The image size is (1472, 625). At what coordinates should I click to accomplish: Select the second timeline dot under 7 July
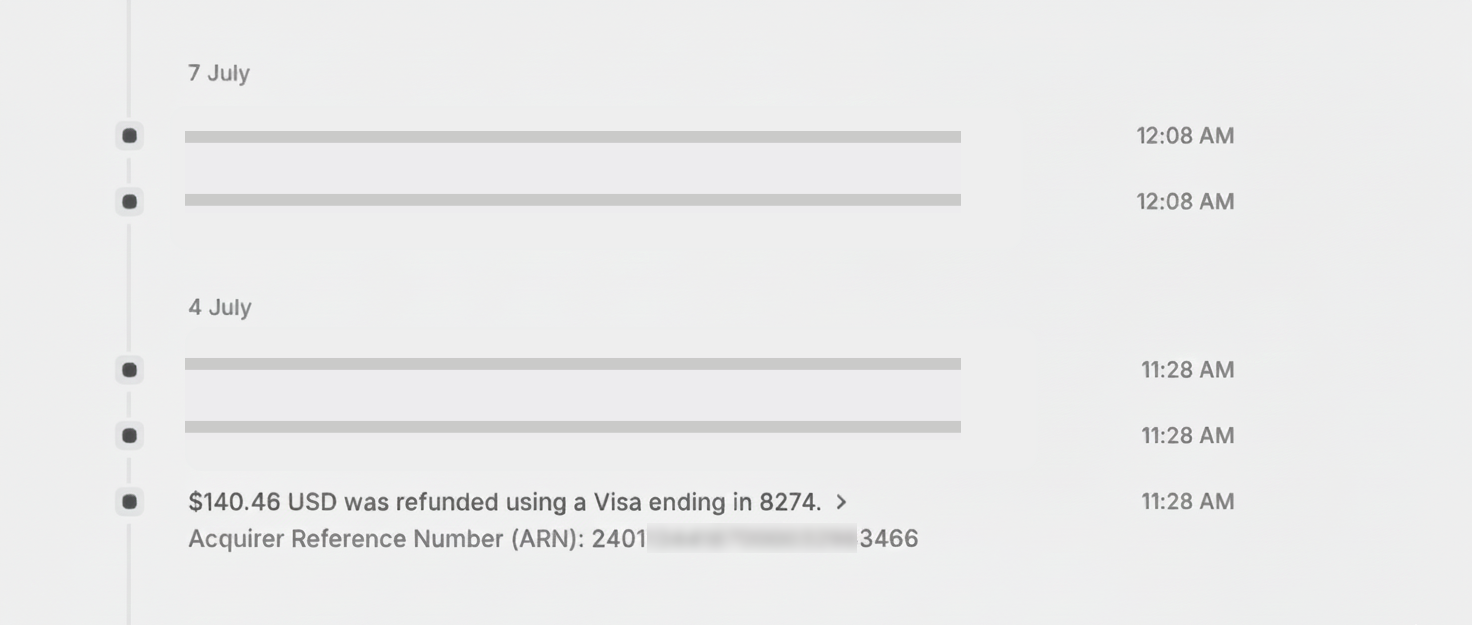[129, 201]
